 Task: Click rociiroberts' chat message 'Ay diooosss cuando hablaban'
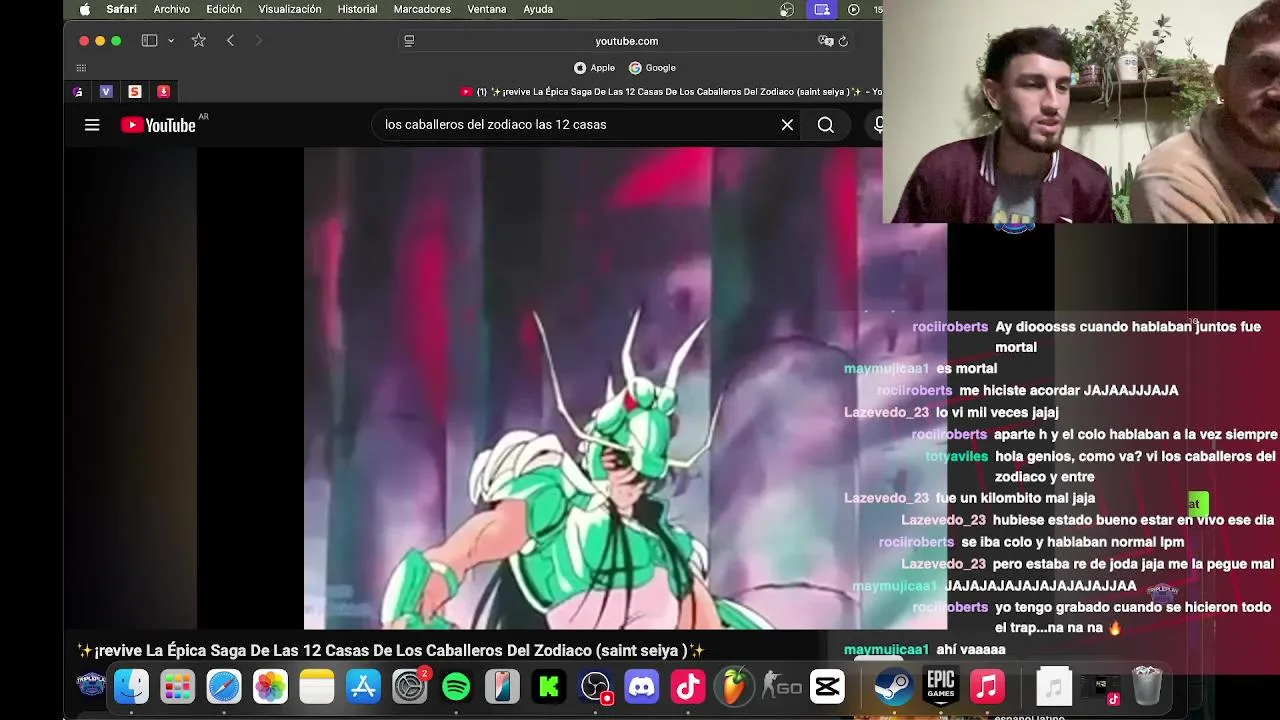click(1127, 337)
